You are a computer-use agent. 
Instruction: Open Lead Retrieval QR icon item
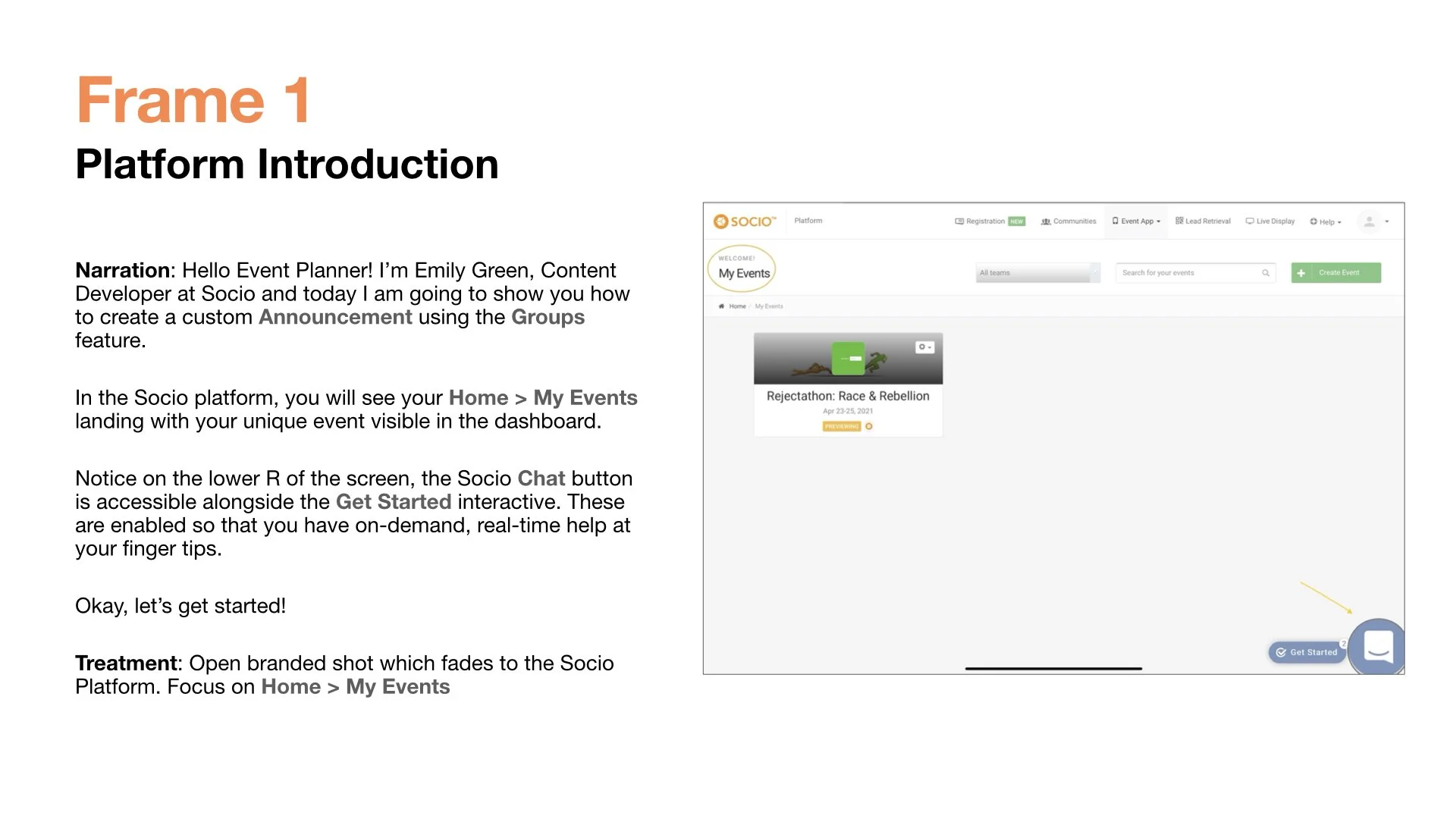1203,221
